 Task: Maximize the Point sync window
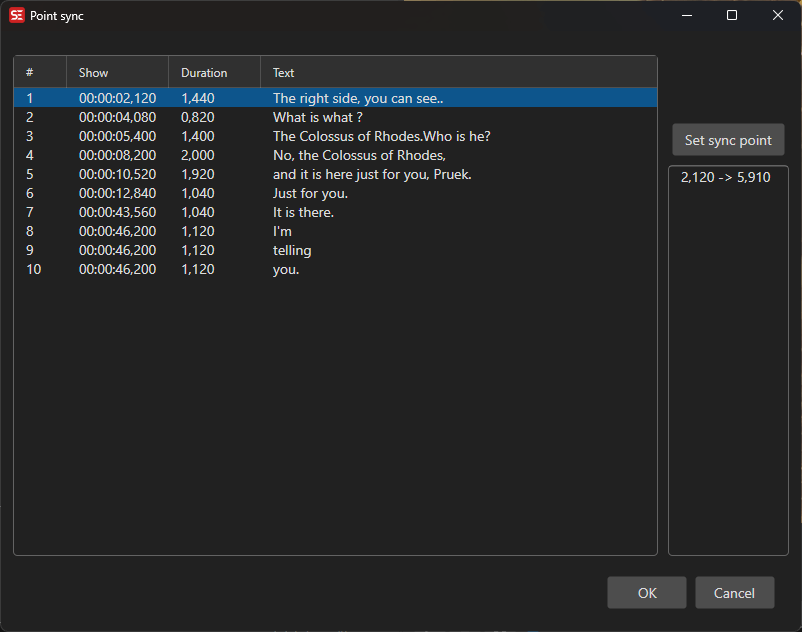click(x=732, y=16)
